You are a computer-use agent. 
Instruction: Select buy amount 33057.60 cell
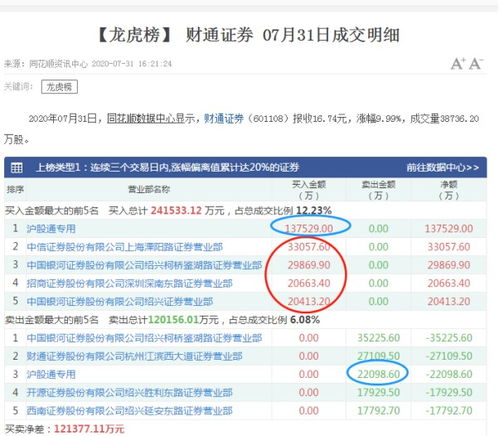[x=309, y=247]
